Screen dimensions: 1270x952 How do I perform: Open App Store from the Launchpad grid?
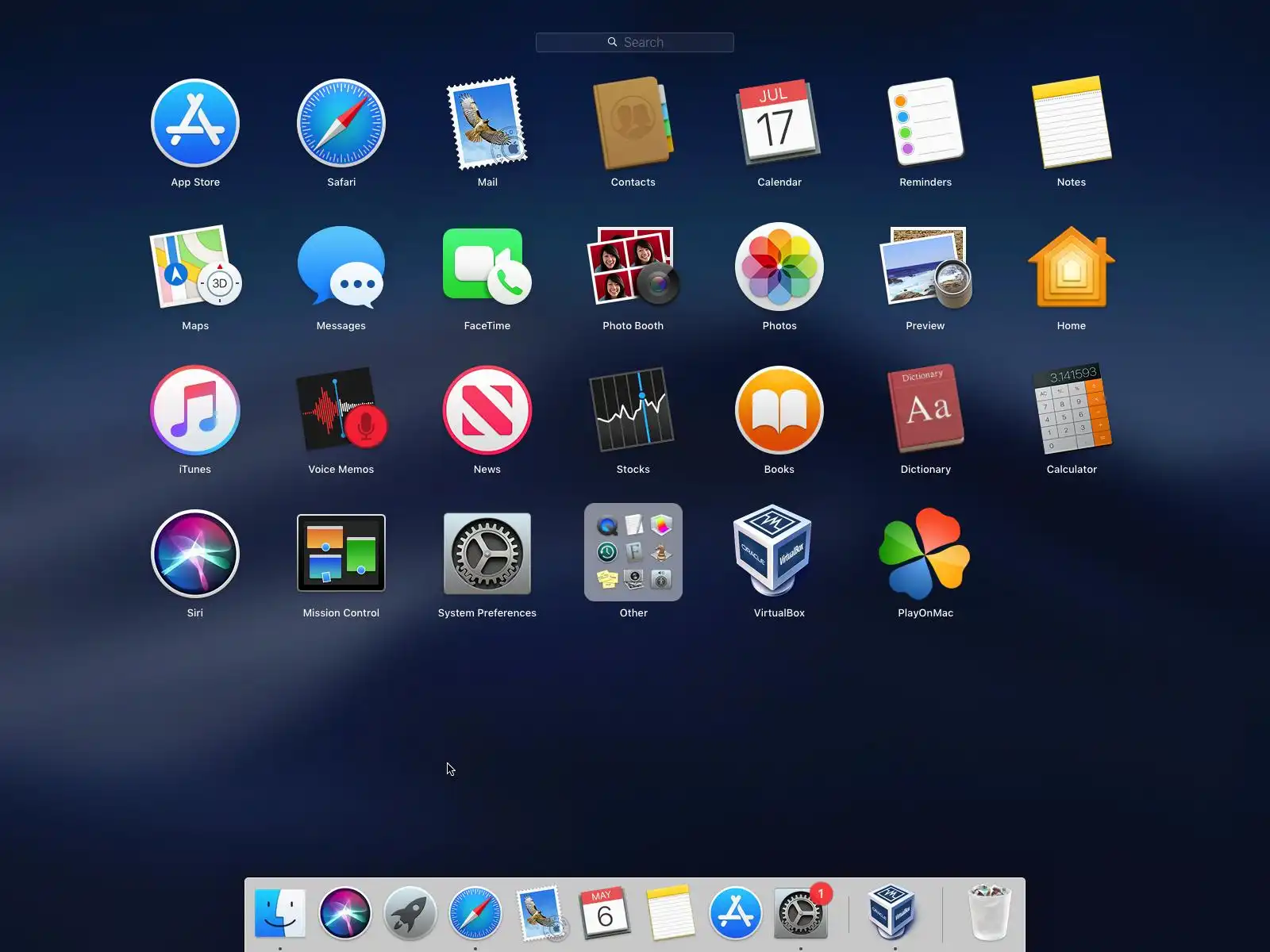coord(195,123)
